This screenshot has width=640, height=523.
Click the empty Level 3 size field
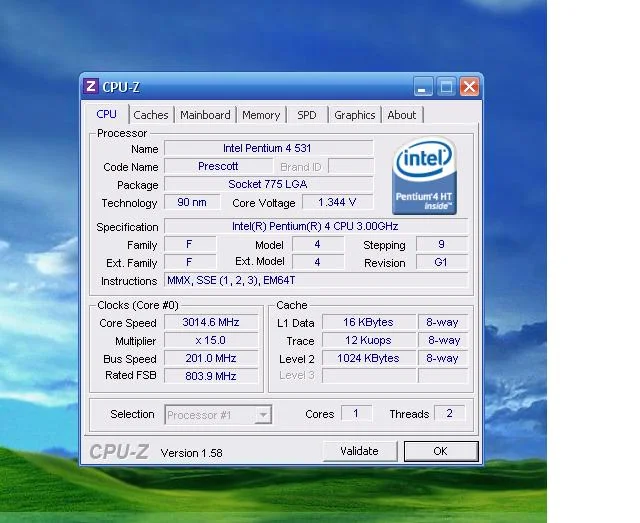click(x=369, y=376)
